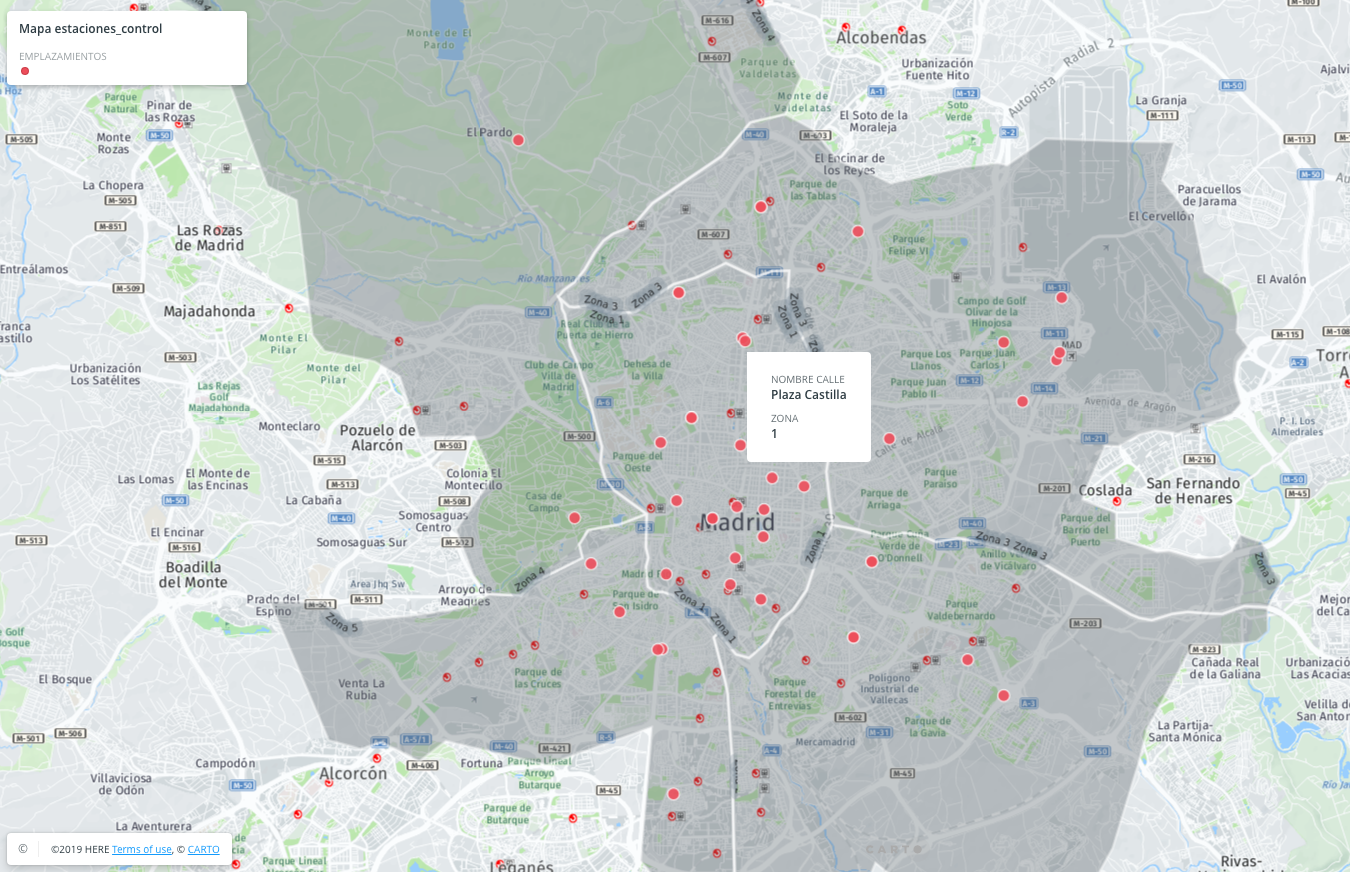Image resolution: width=1350 pixels, height=872 pixels.
Task: Click the Zona 5 boundary label
Action: pos(342,622)
